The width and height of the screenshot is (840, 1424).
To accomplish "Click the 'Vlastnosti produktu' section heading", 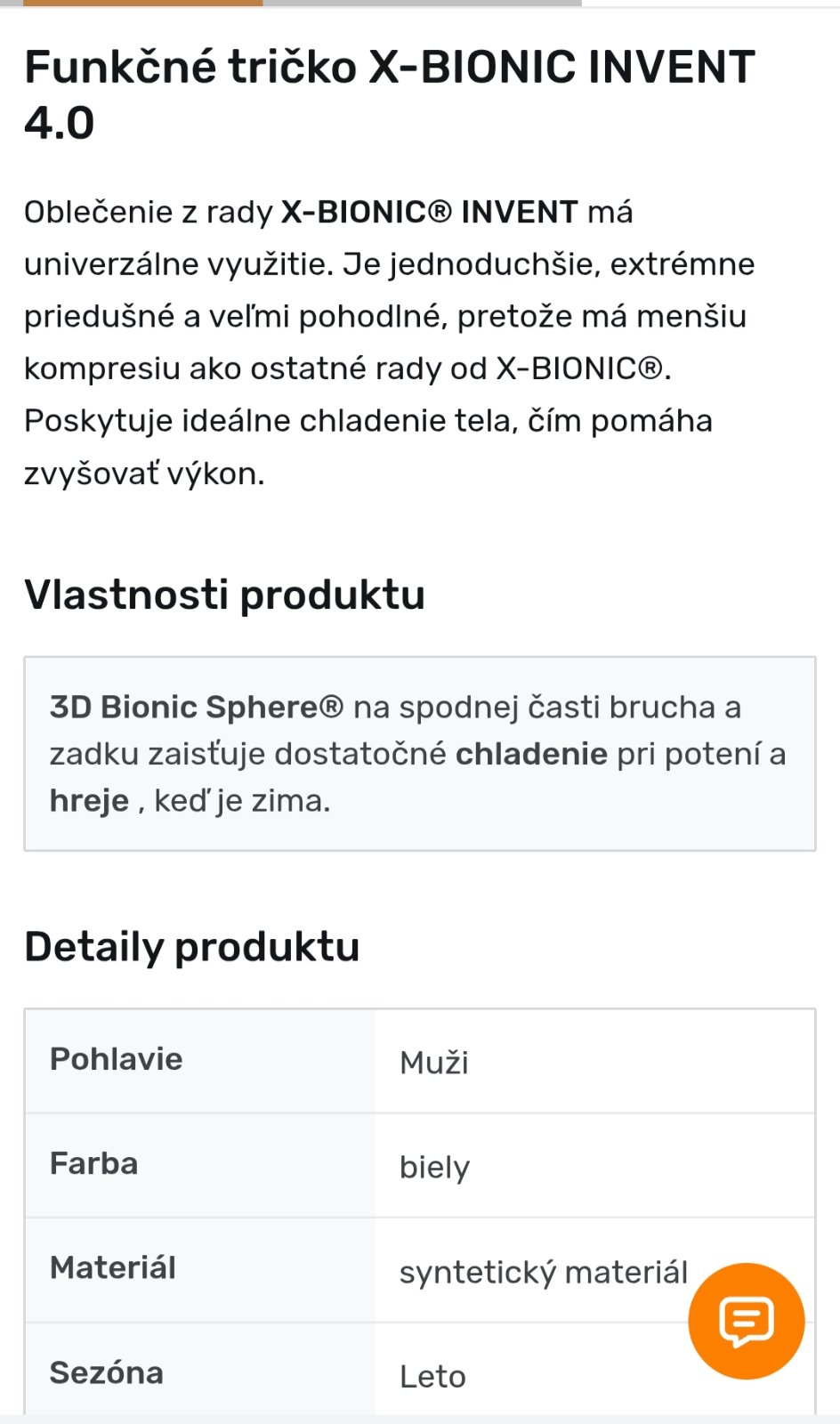I will 224,595.
